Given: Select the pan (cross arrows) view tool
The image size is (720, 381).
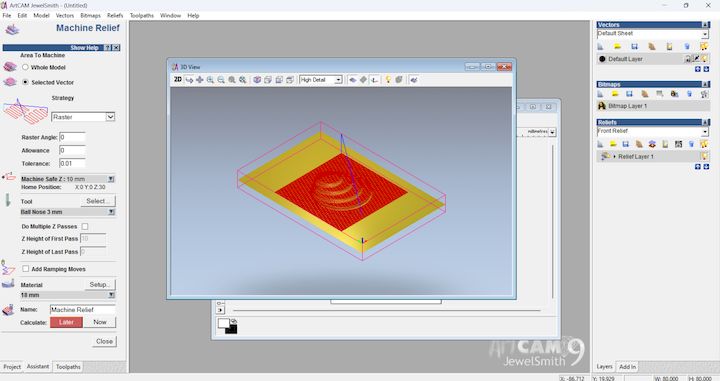Looking at the screenshot, I should point(200,79).
